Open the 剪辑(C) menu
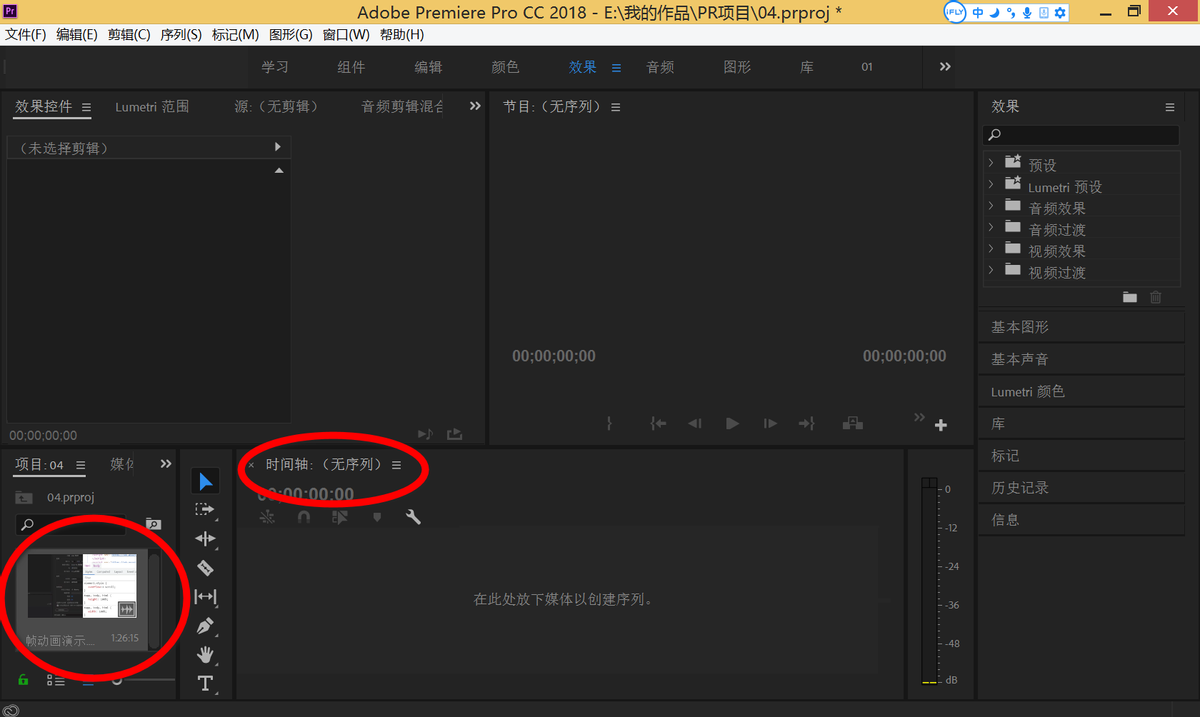Image resolution: width=1200 pixels, height=717 pixels. coord(129,34)
